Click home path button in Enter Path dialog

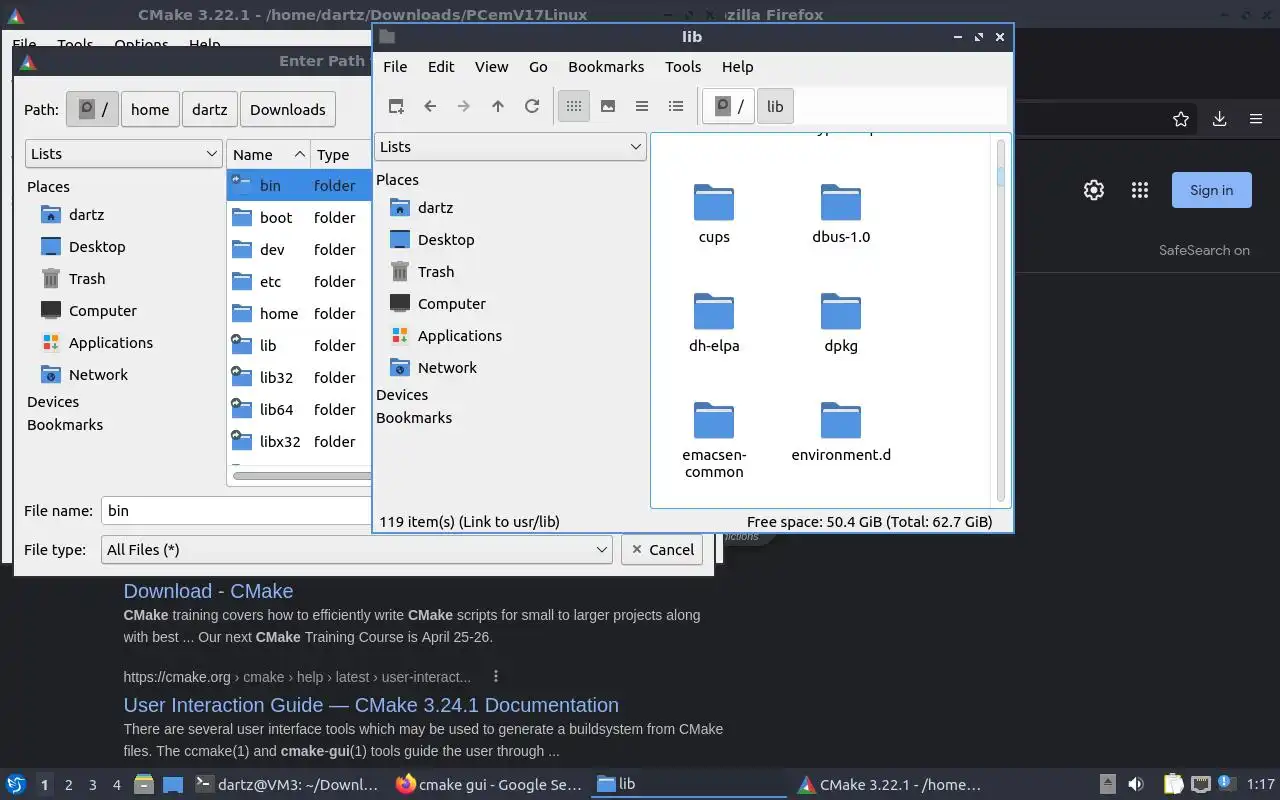click(x=150, y=110)
